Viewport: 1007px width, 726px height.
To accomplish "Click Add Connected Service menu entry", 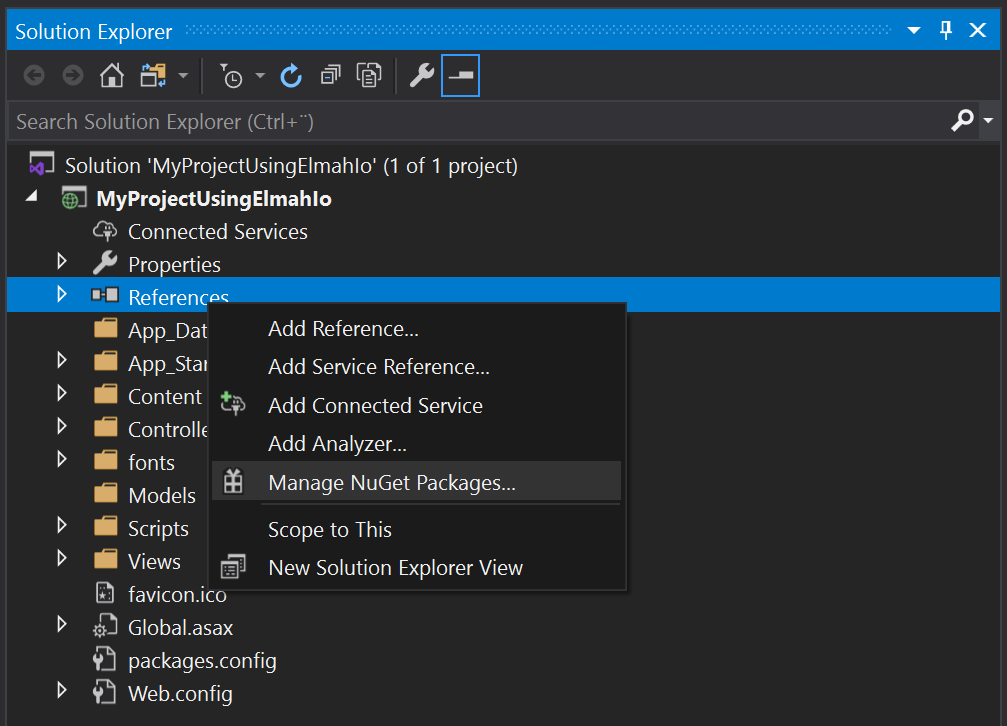I will pos(375,406).
